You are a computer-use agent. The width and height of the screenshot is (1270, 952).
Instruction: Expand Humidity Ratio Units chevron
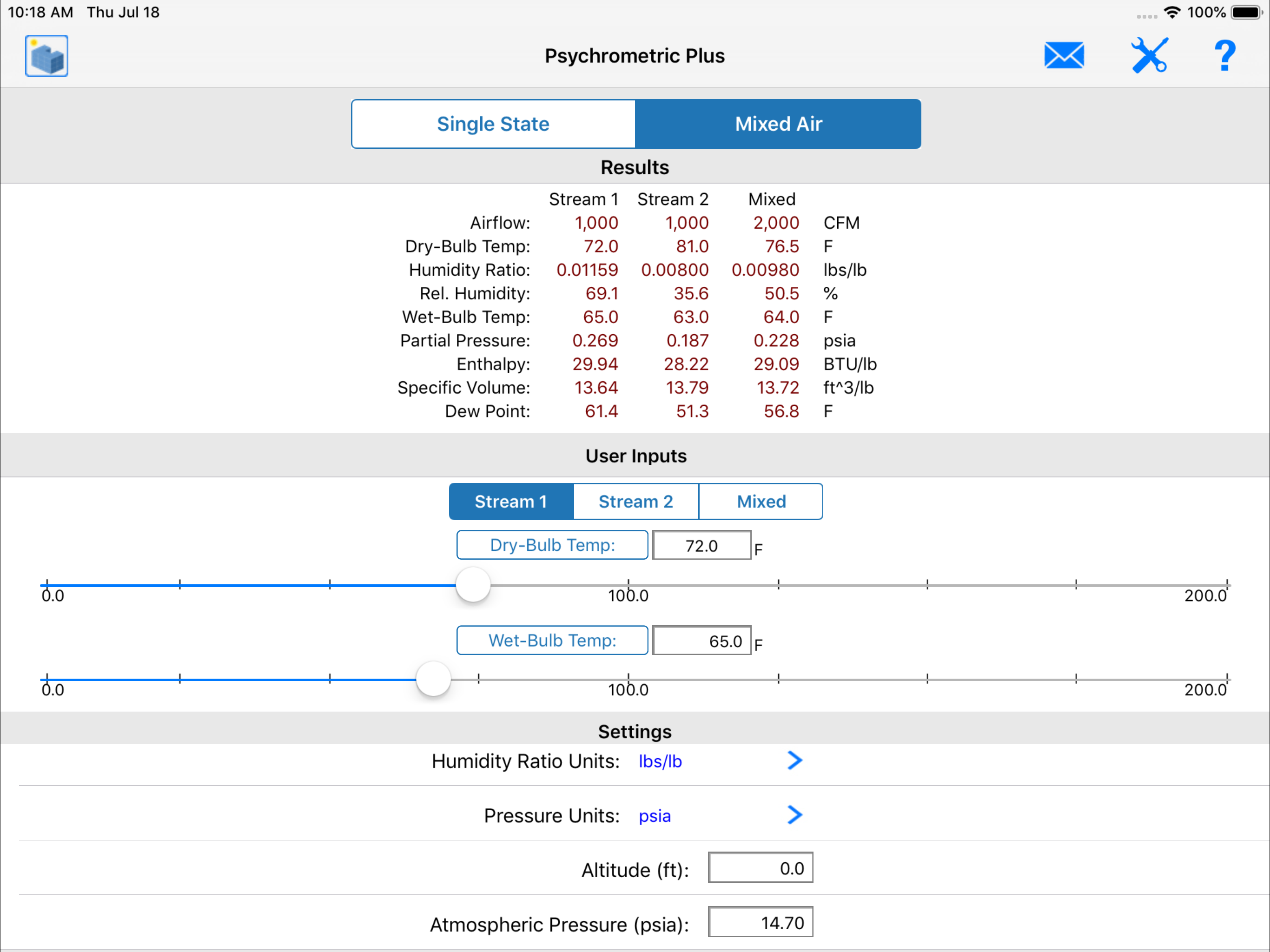point(794,760)
